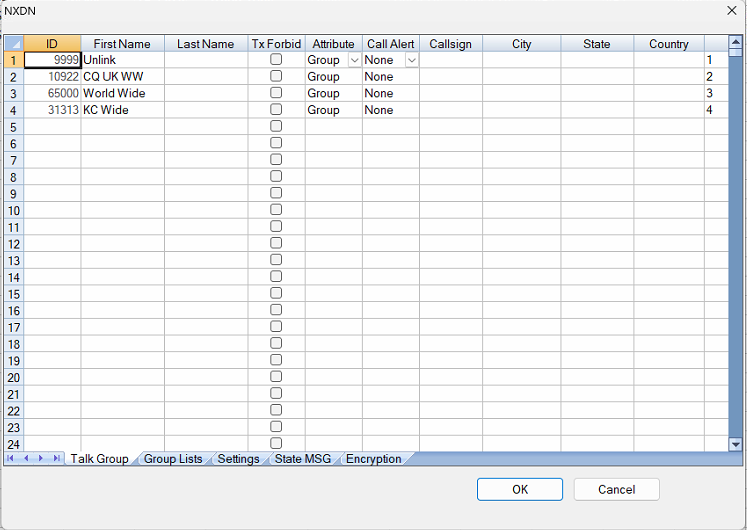This screenshot has height=530, width=747.
Task: Click Call Alert cell of World Wide
Action: (391, 93)
